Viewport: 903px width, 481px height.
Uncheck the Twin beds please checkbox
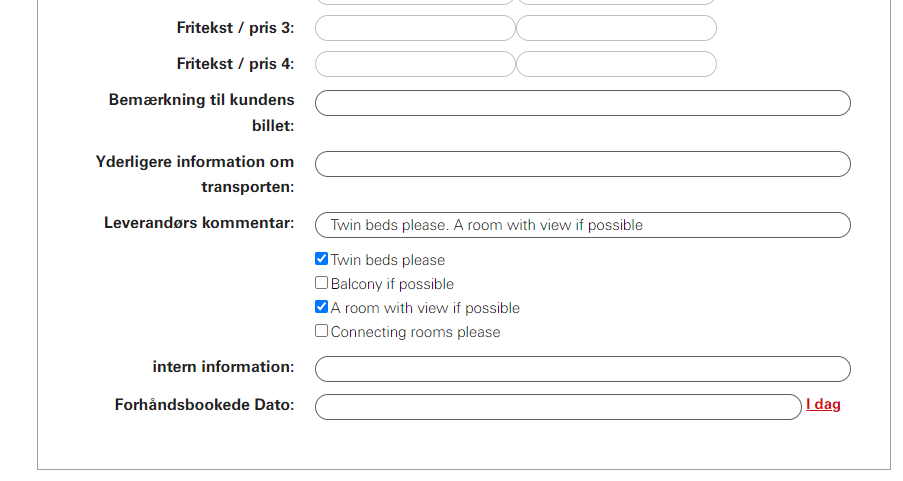coord(322,259)
